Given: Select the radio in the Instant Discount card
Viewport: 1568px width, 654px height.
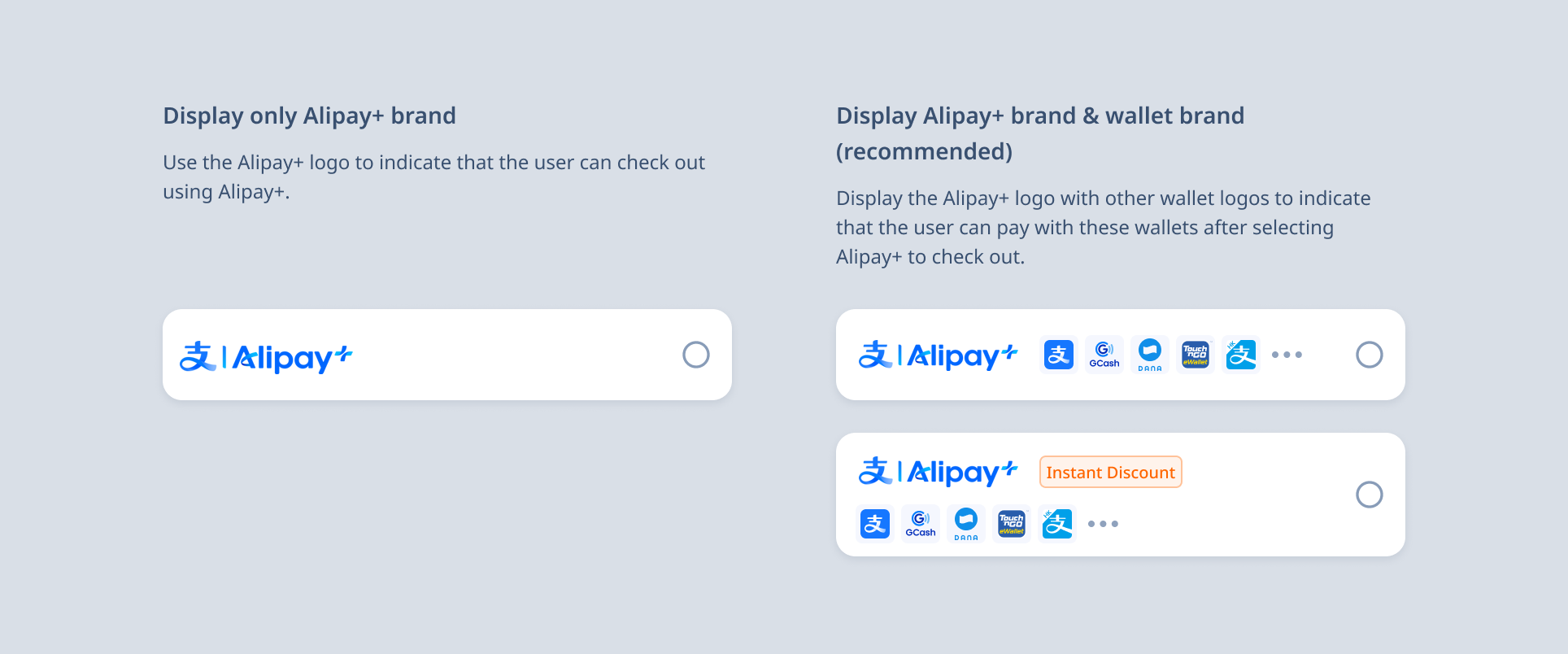Looking at the screenshot, I should click(1370, 494).
